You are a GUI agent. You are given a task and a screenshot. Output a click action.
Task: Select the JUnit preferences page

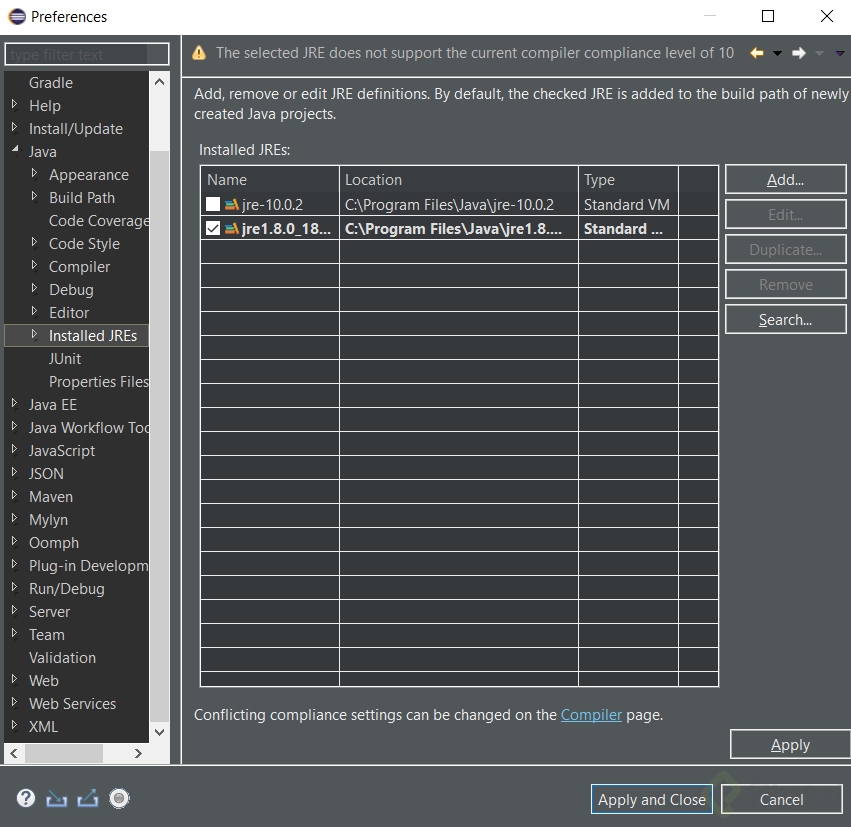tap(65, 359)
